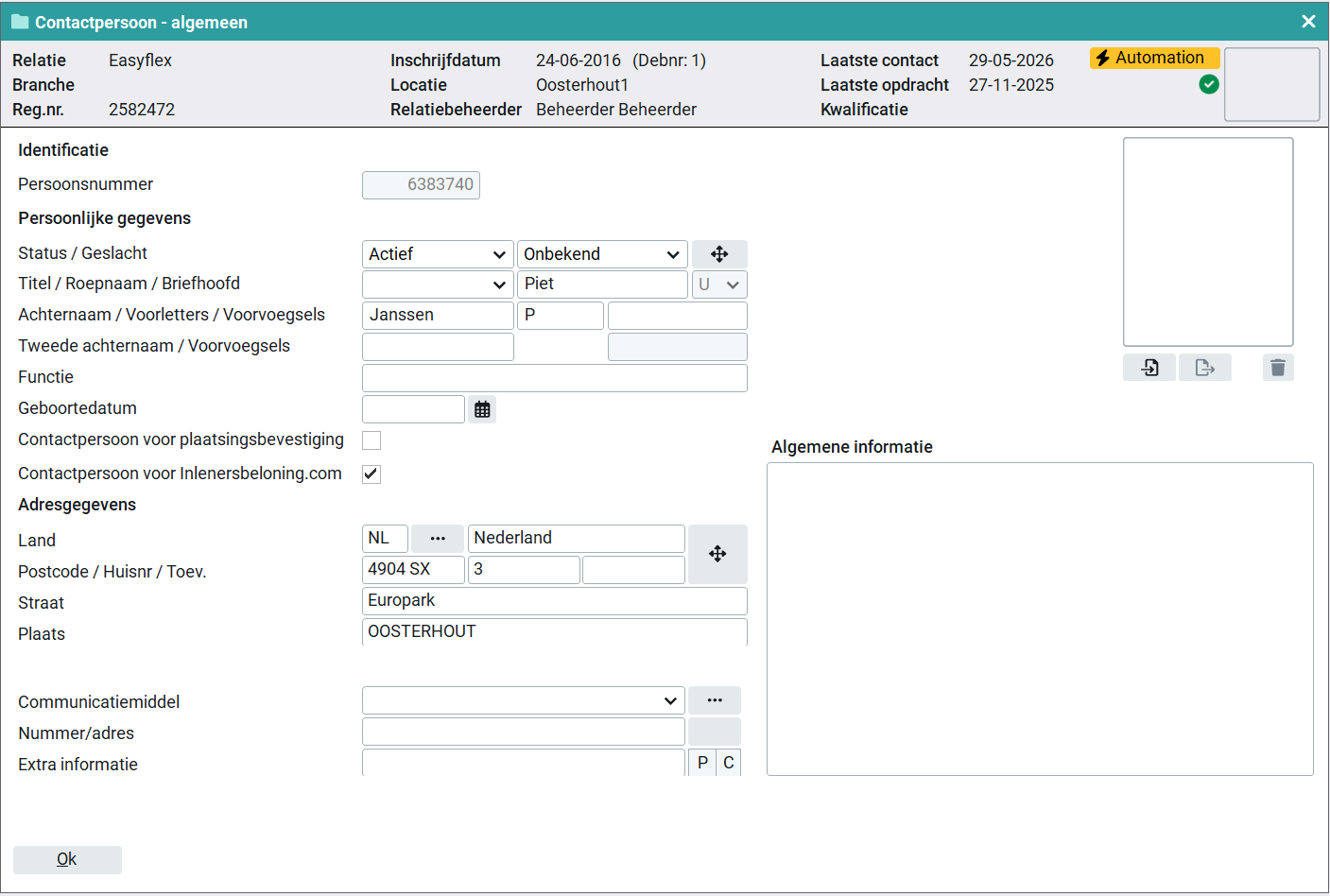Screen dimensions: 1330x896
Task: Click inside the Algemene informatie text area
Action: (x=1040, y=619)
